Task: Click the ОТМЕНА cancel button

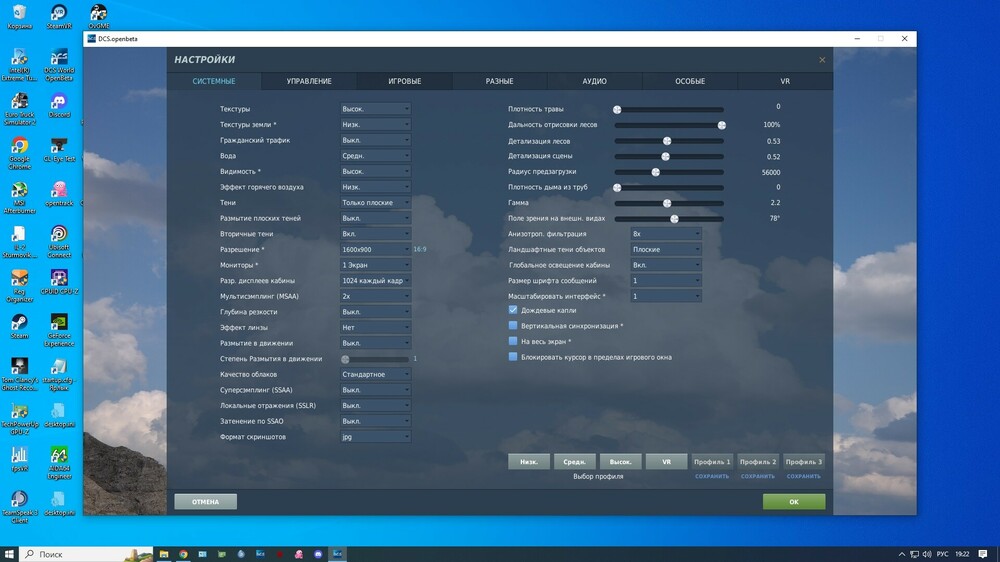Action: click(x=205, y=501)
